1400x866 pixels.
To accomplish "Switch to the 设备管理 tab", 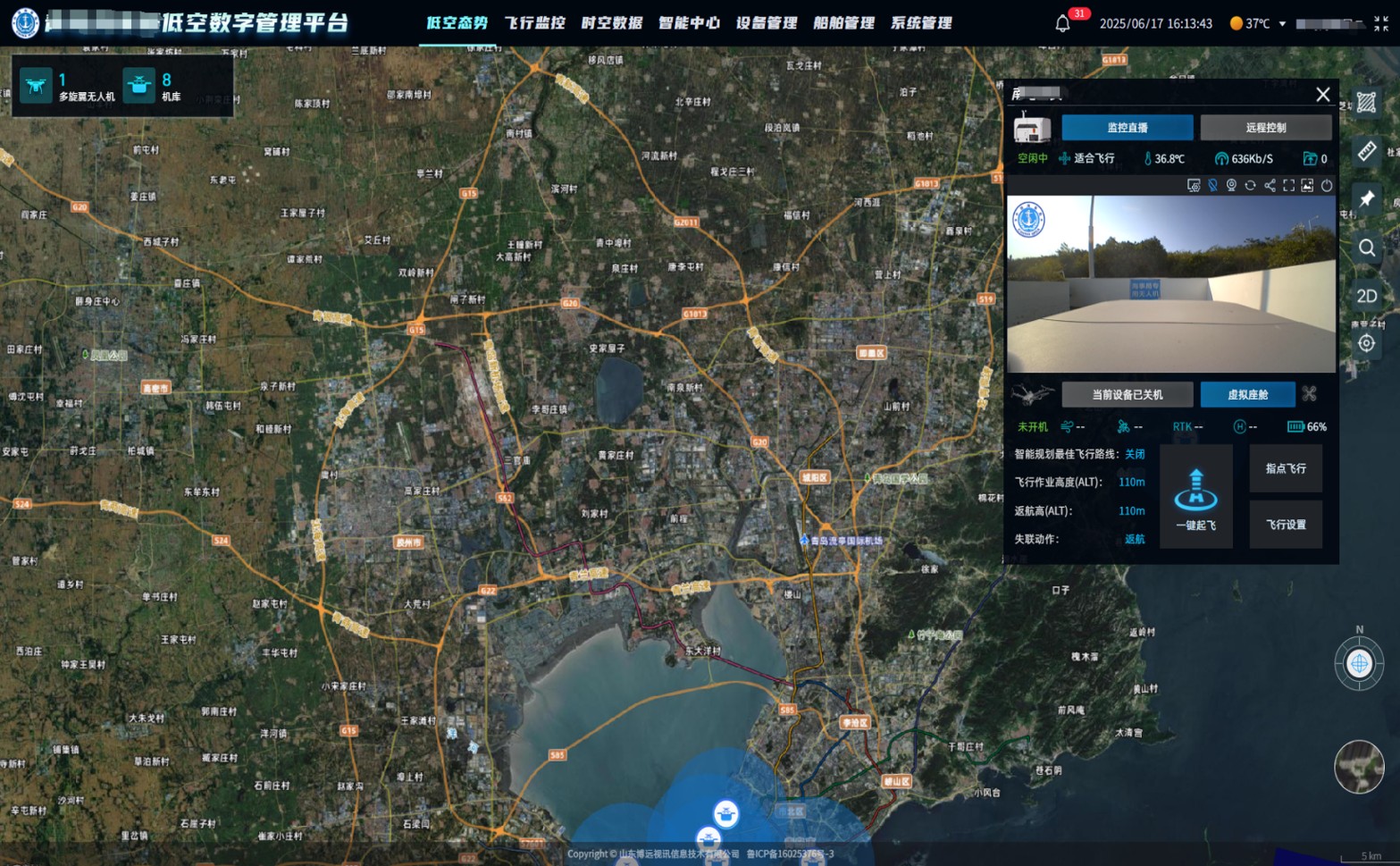I will pos(766,23).
